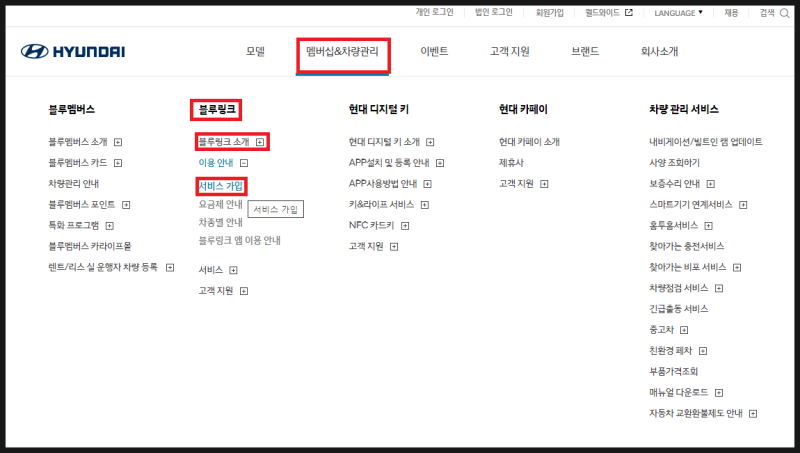Open the 검색 search link
The width and height of the screenshot is (800, 453).
(767, 13)
